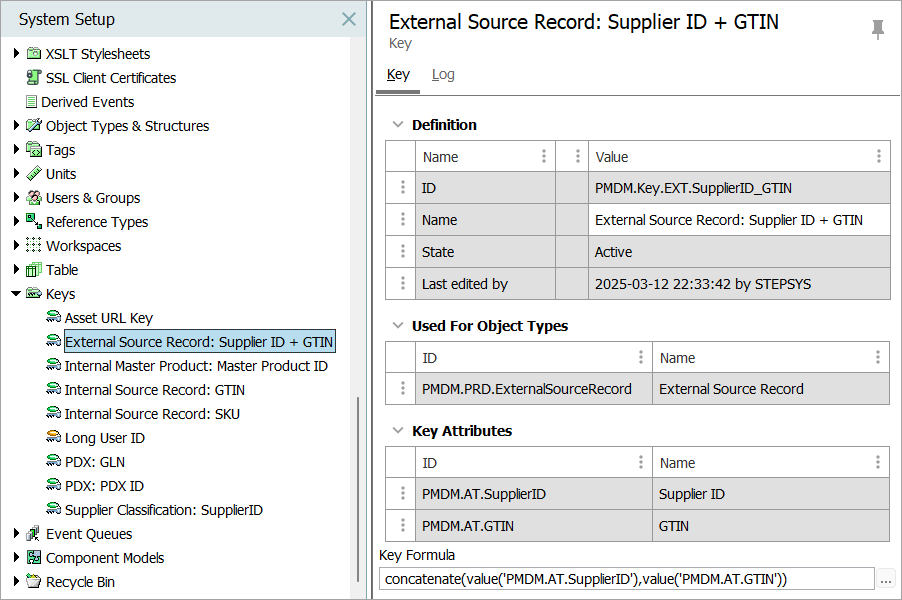Collapse the Keys tree node

pos(16,294)
